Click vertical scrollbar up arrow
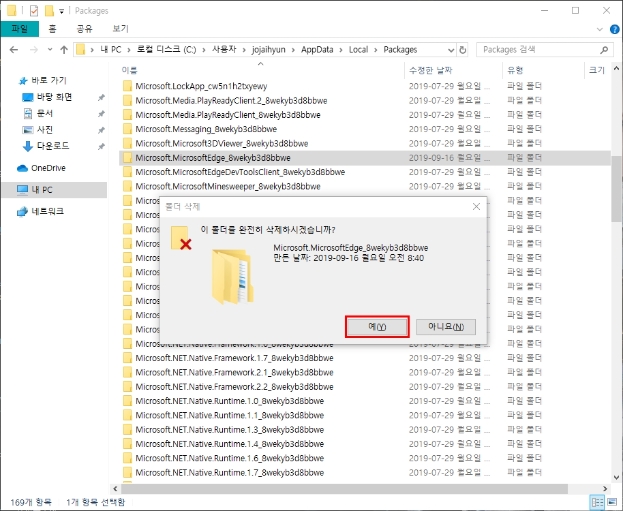The width and height of the screenshot is (623, 511). [x=616, y=68]
